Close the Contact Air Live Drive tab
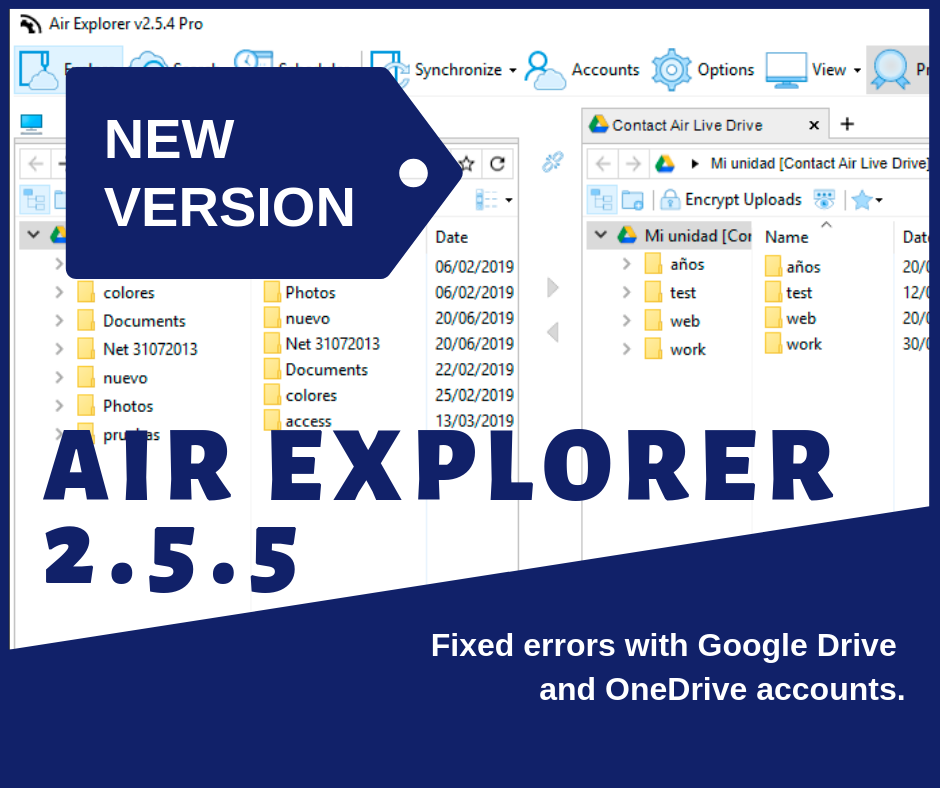The width and height of the screenshot is (940, 788). pos(814,125)
